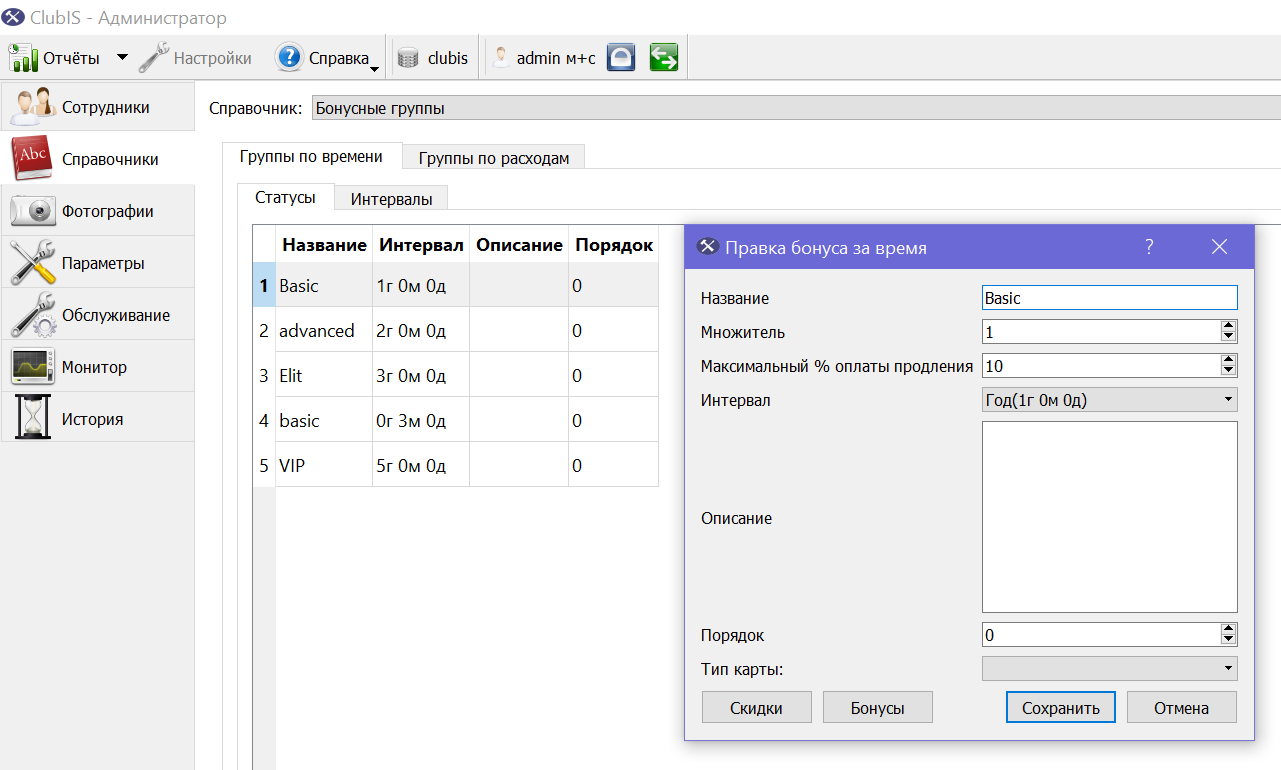Click the Сохранить button

click(x=1061, y=707)
